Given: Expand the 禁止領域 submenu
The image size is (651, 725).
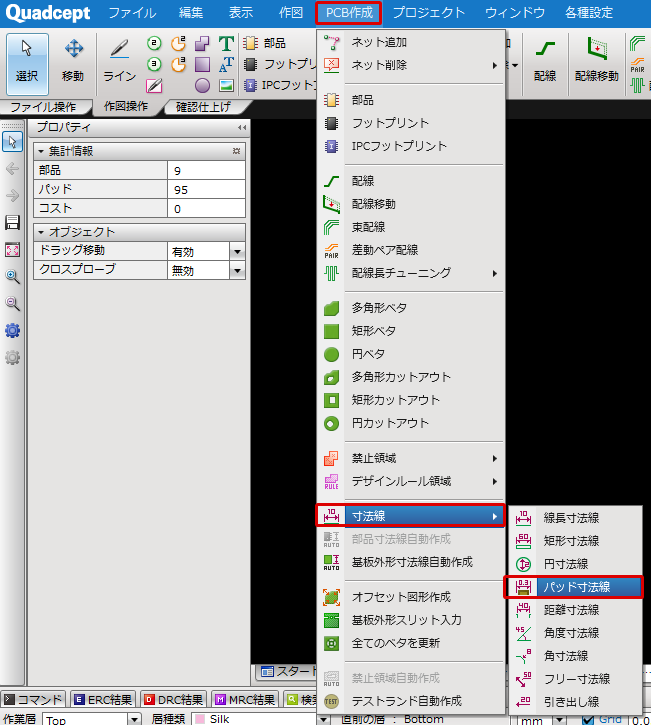Looking at the screenshot, I should pyautogui.click(x=411, y=458).
